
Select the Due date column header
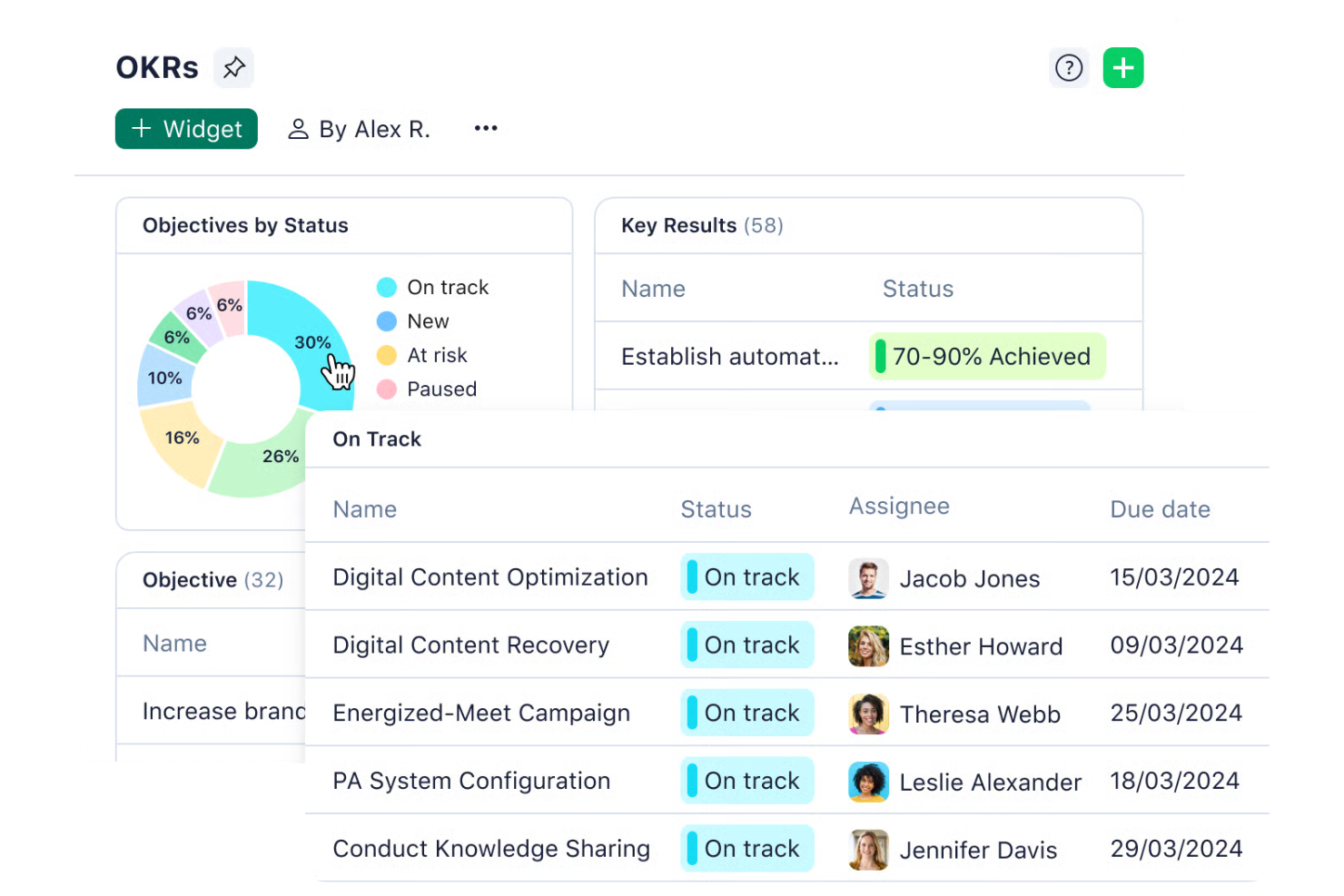click(1160, 509)
